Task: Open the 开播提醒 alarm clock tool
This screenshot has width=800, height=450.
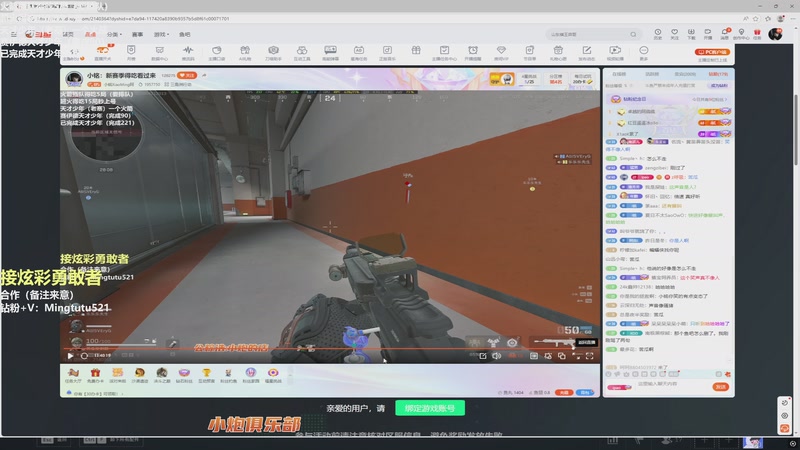Action: 473,53
